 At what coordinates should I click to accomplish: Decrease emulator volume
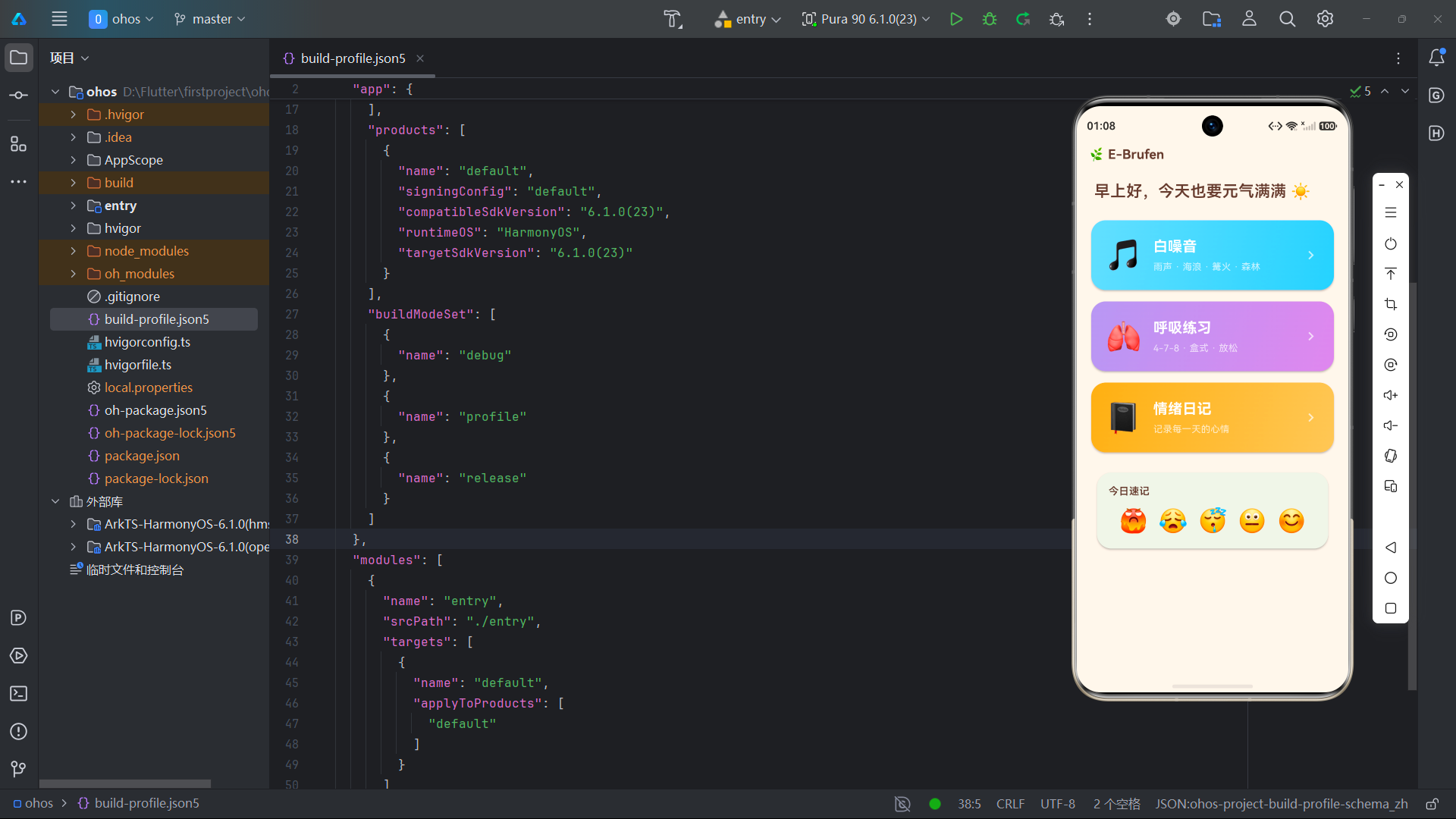point(1390,425)
